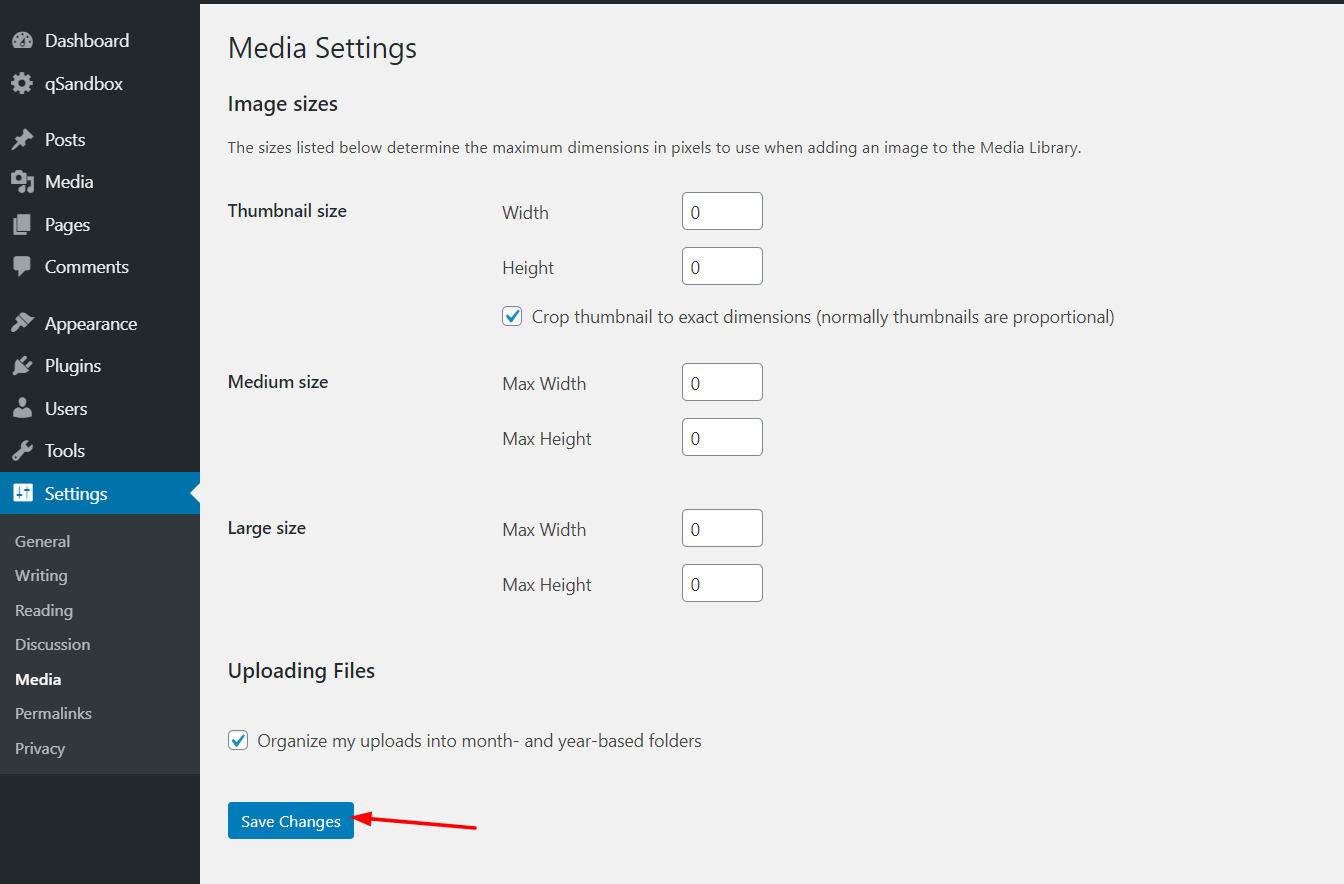1344x884 pixels.
Task: Go to General settings submenu item
Action: 42,542
